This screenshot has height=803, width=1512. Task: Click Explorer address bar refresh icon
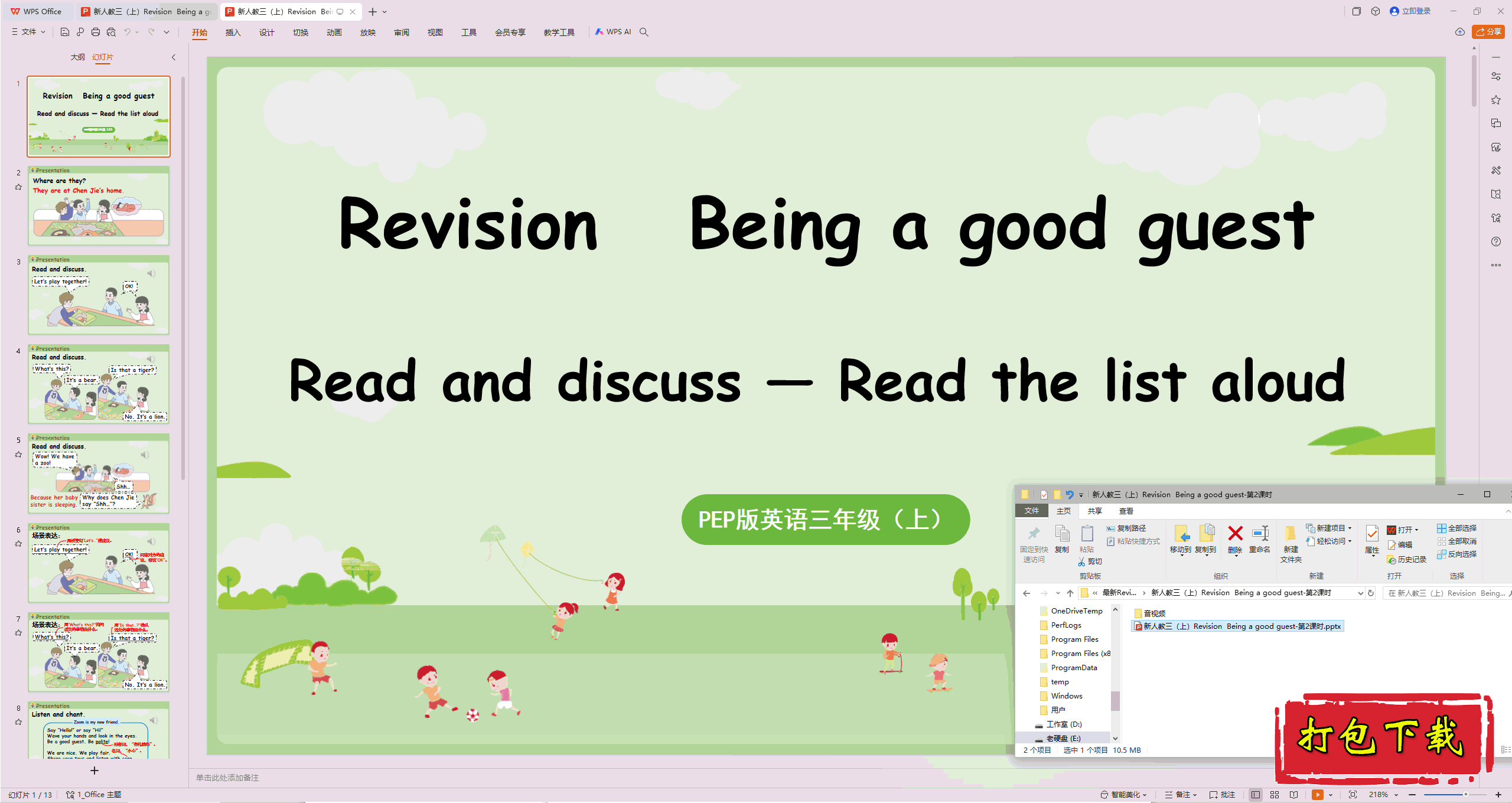point(1371,593)
